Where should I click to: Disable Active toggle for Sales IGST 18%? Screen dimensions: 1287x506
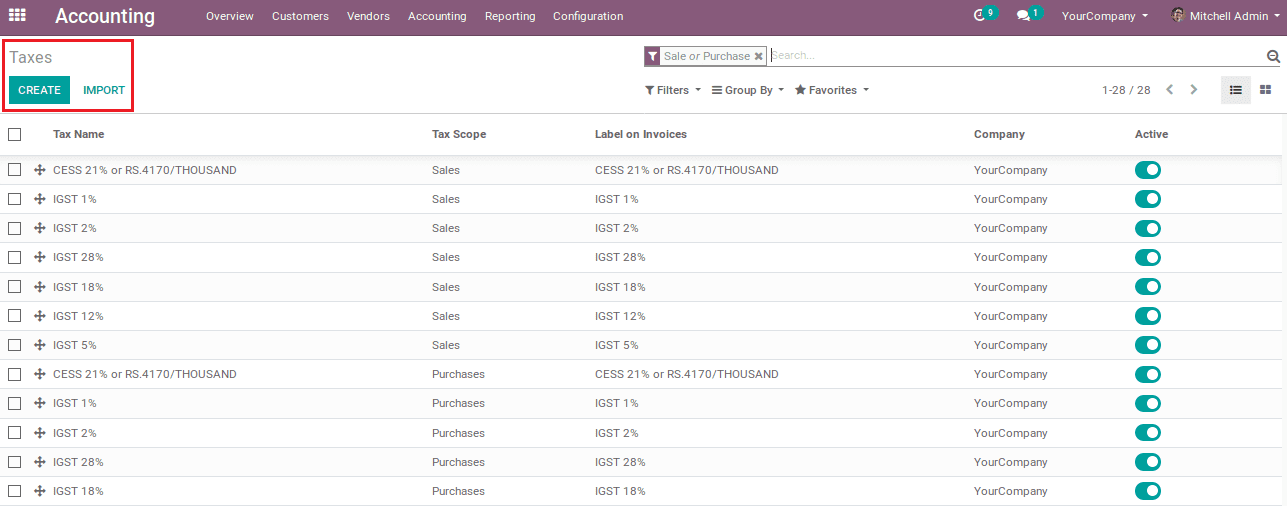[1148, 287]
